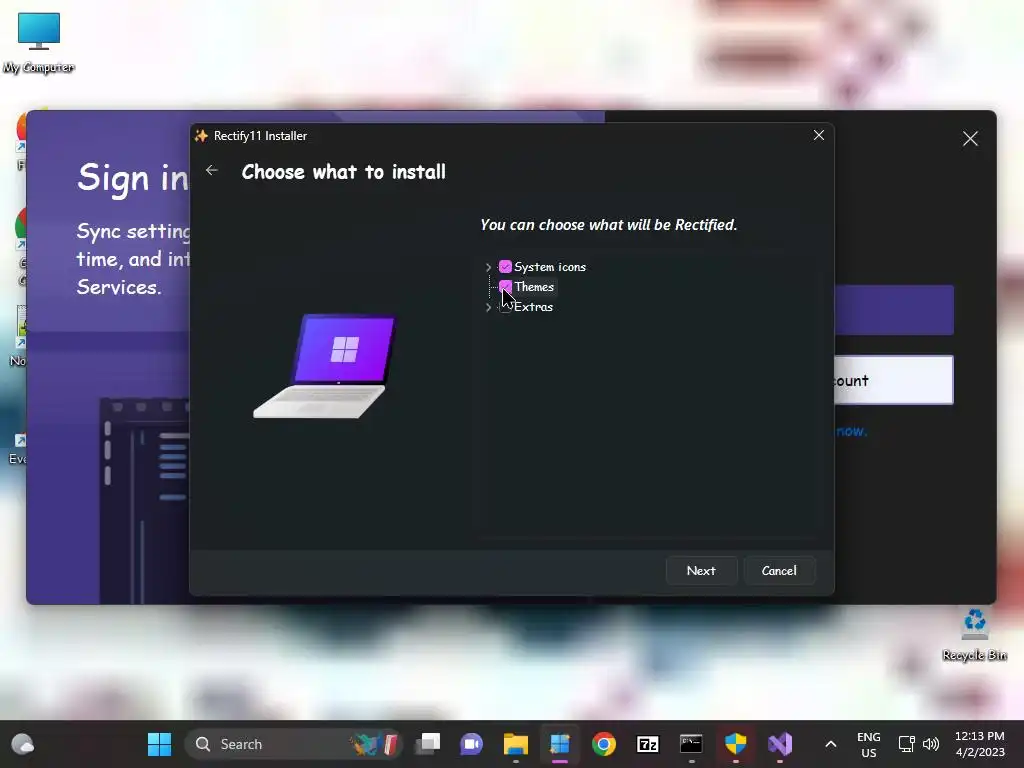Uncheck the Themes checkbox
Screen dimensions: 1024x768
click(x=505, y=287)
